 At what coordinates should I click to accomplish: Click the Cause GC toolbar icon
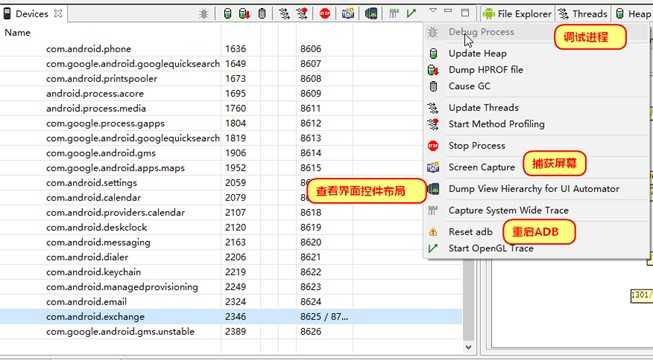tap(262, 14)
